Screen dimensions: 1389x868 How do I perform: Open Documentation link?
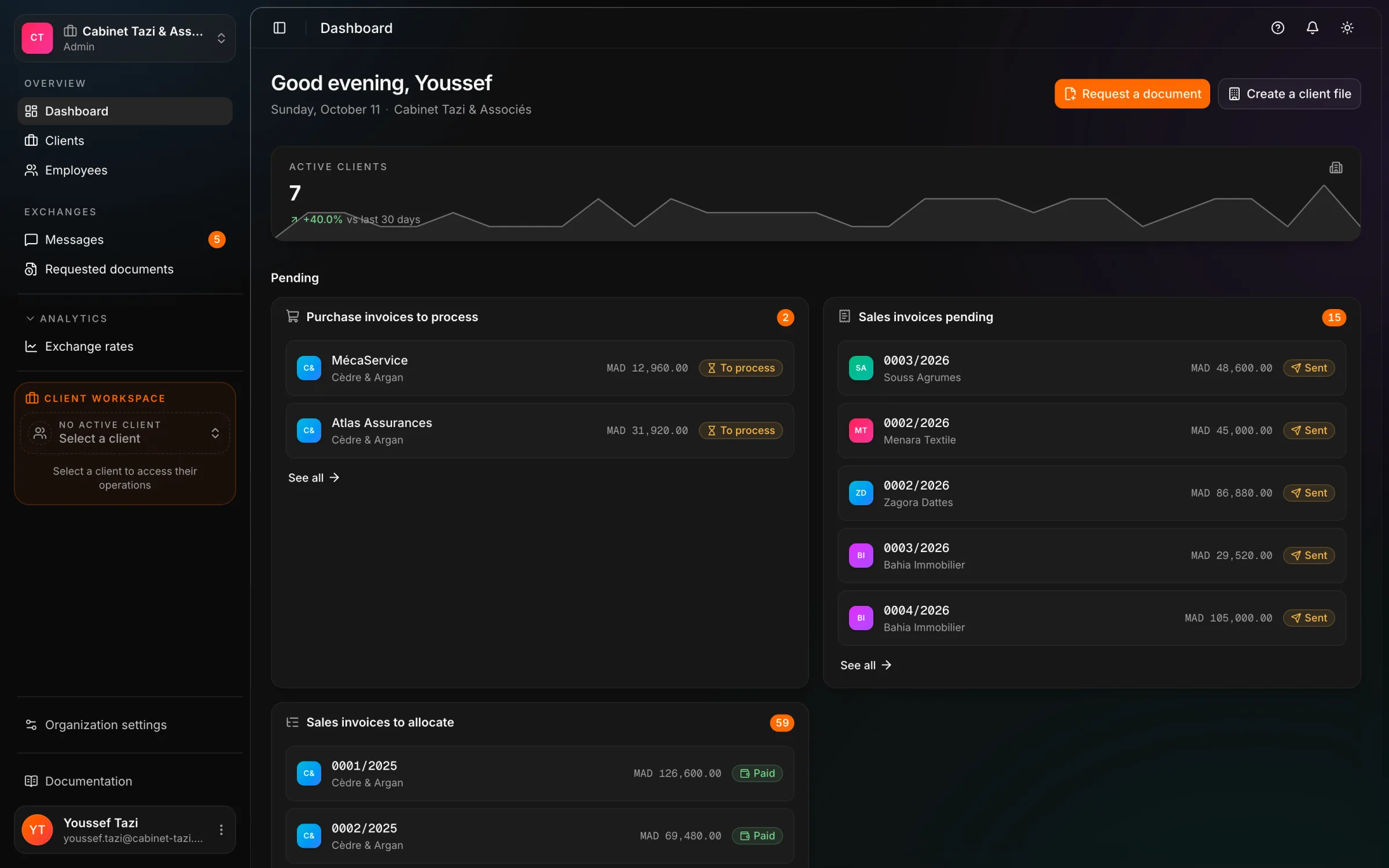coord(125,781)
